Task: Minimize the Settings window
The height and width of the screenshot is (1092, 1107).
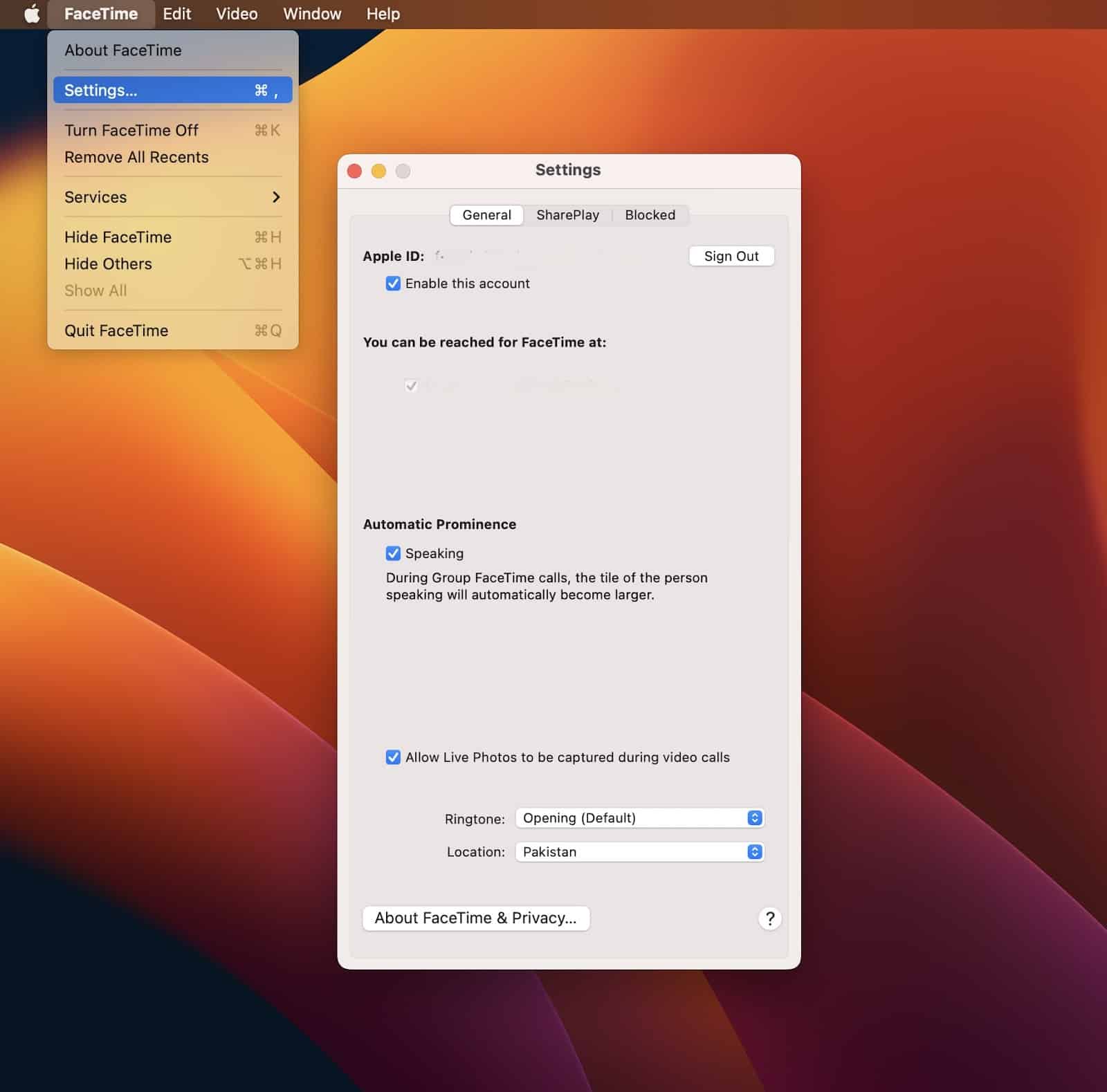Action: click(x=378, y=171)
